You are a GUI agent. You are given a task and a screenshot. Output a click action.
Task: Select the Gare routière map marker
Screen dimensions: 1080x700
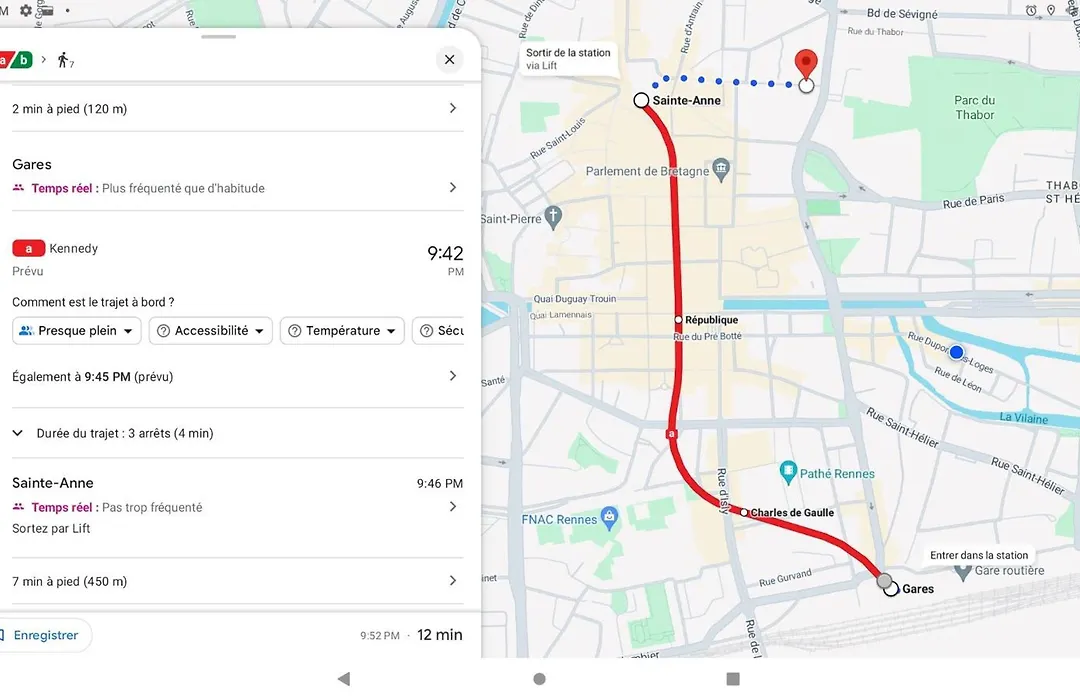[x=963, y=570]
